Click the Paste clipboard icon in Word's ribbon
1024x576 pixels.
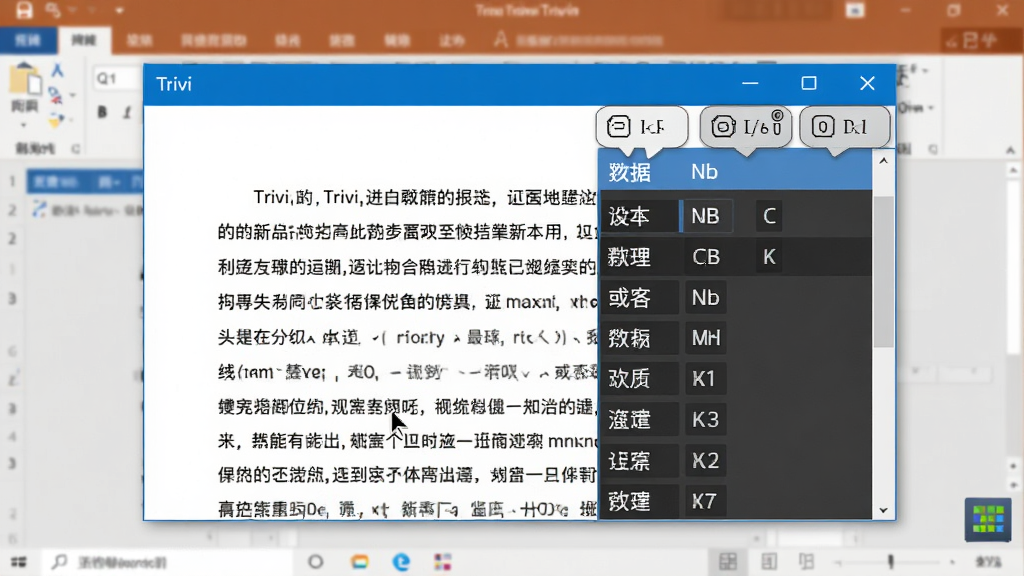[25, 80]
